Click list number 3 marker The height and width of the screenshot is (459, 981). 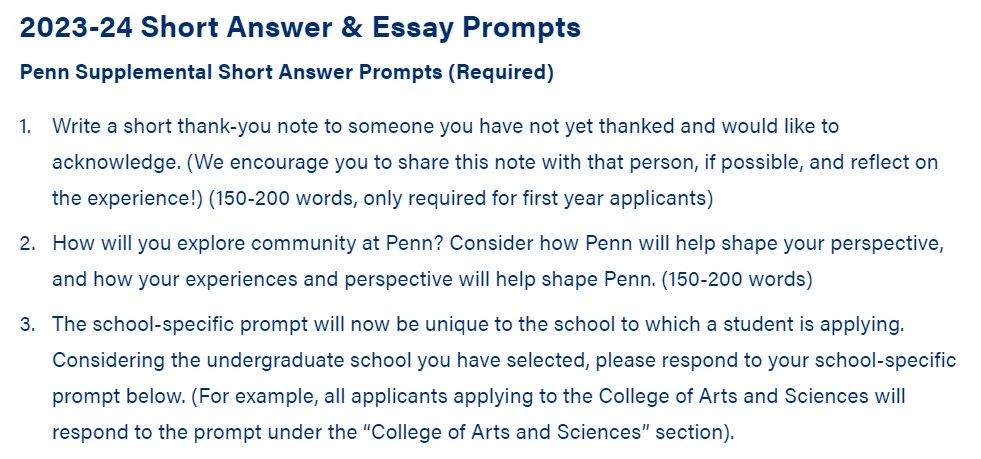coord(27,325)
